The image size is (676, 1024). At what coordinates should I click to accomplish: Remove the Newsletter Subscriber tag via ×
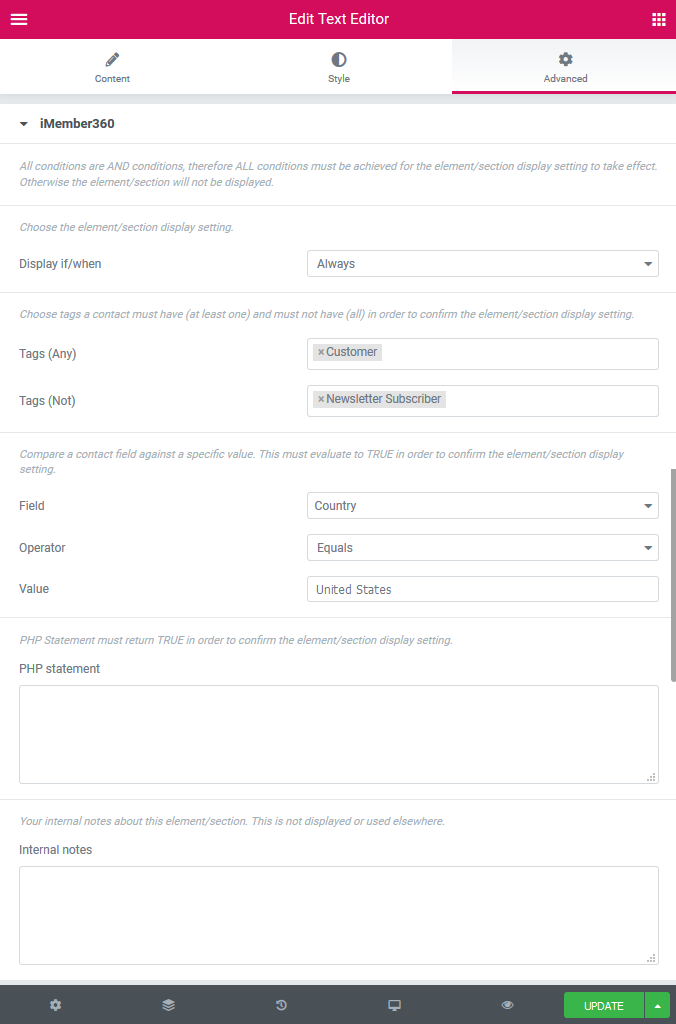click(322, 398)
